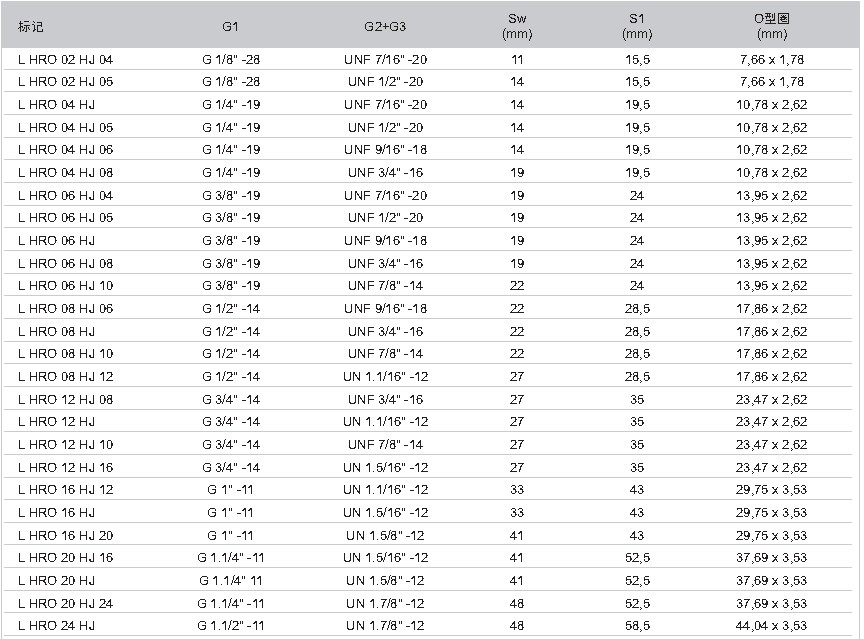Select the L HRO 08 HJ 12 part label
The image size is (864, 639).
click(66, 376)
